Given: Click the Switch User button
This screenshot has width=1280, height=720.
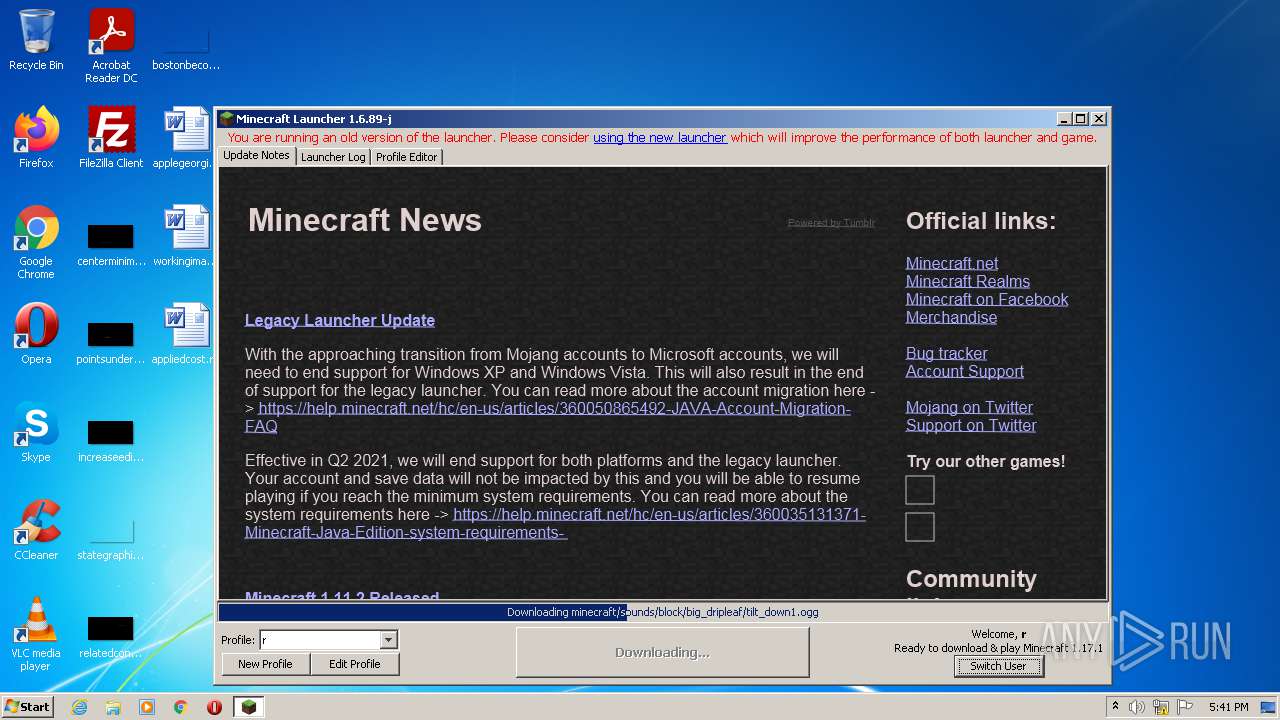Looking at the screenshot, I should 998,666.
